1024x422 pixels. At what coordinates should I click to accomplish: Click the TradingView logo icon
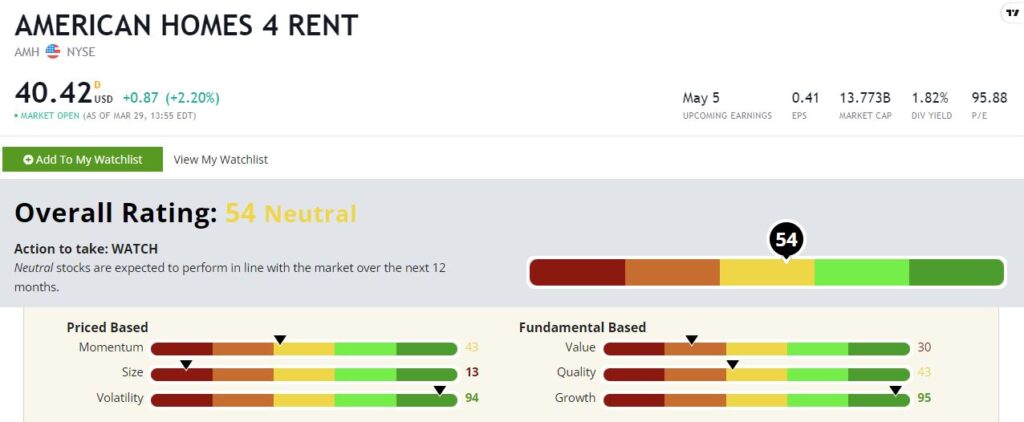pos(1013,12)
